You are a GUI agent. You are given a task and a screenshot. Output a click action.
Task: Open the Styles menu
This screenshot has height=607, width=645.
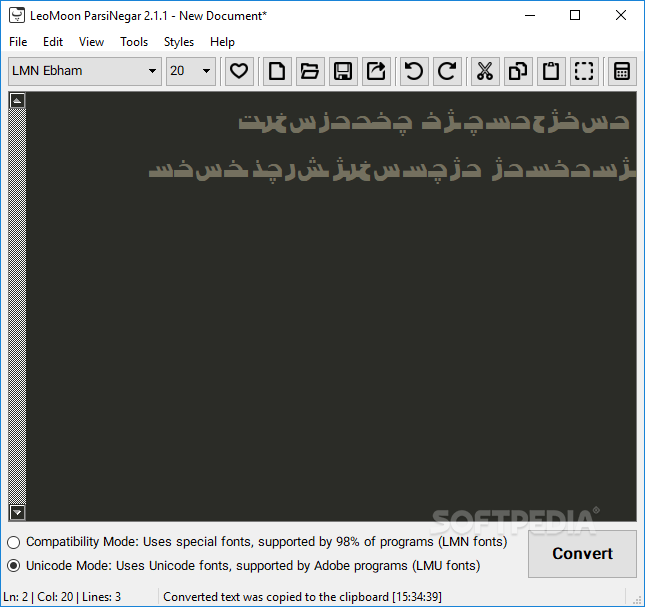[179, 42]
